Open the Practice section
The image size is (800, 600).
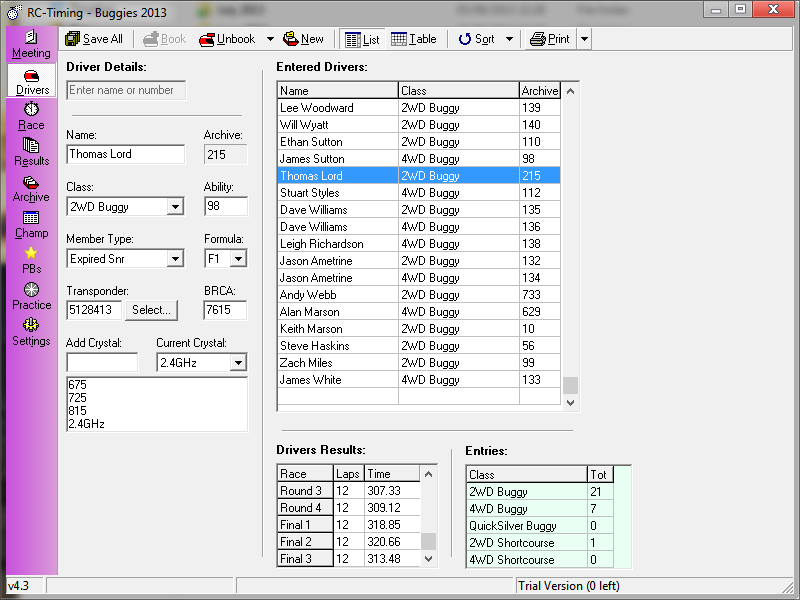point(31,296)
